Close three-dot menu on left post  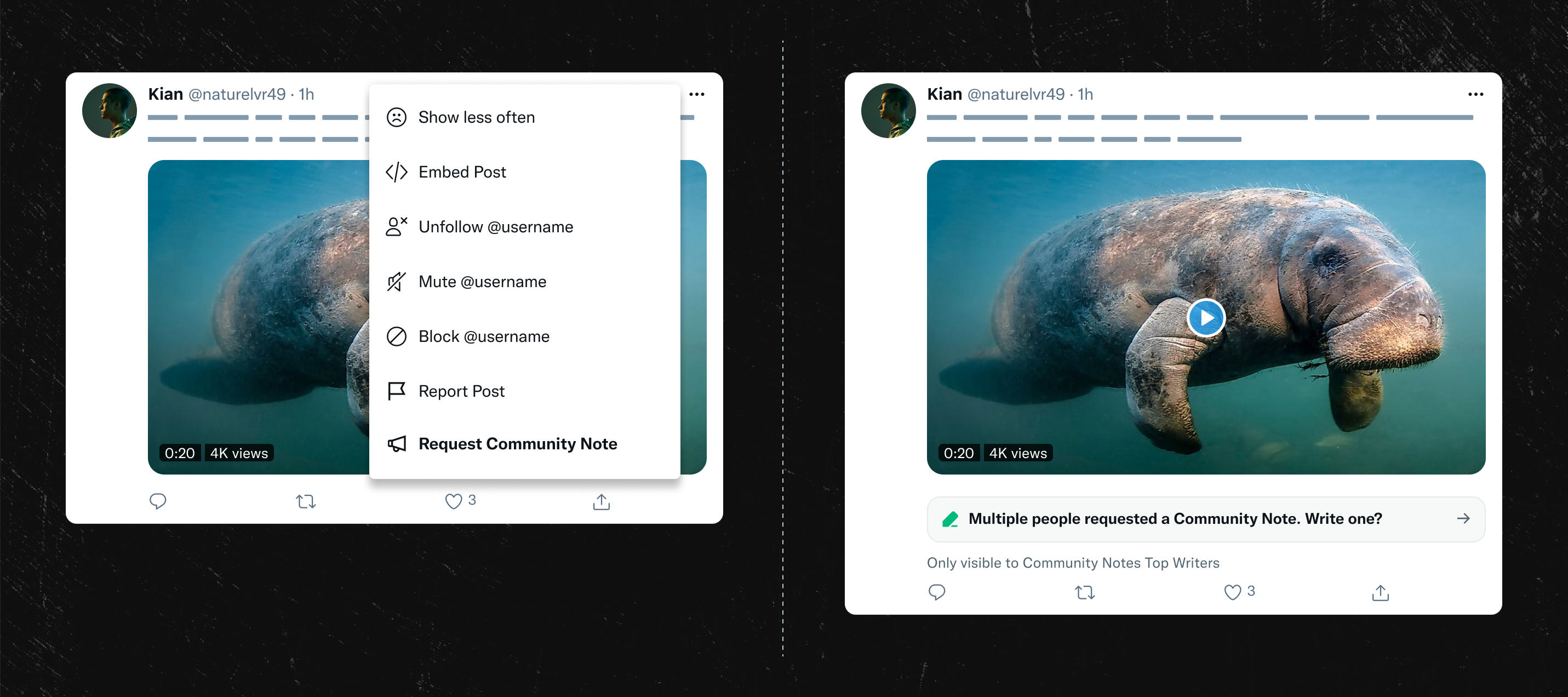point(696,94)
